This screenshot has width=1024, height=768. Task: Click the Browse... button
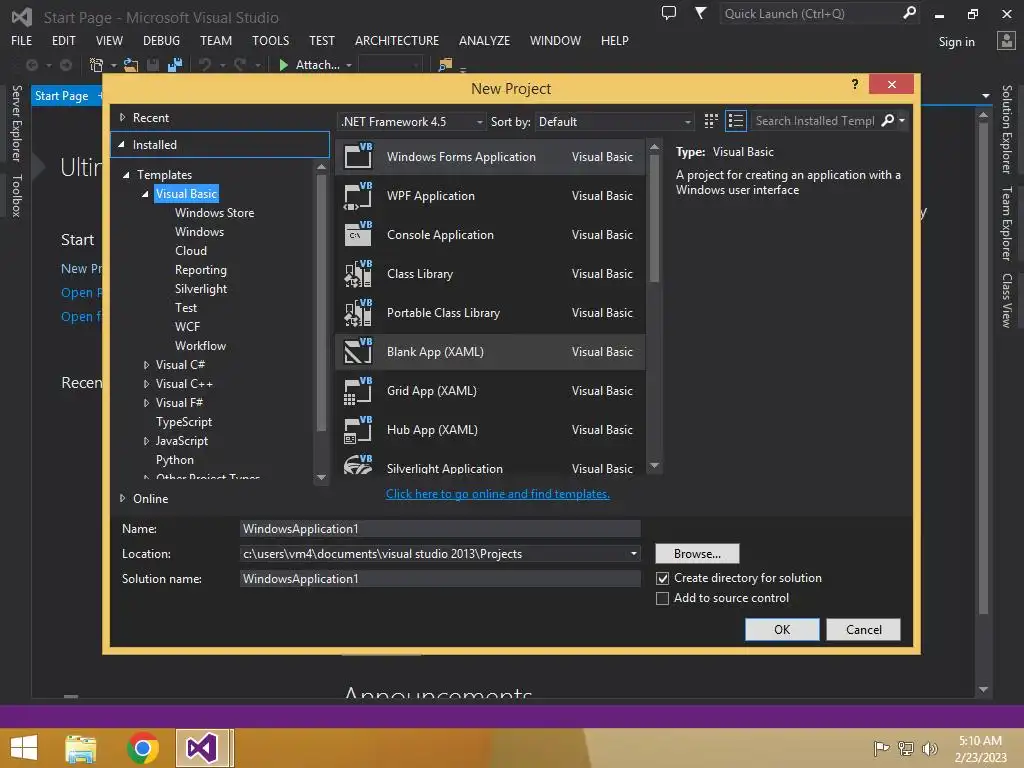click(x=697, y=554)
